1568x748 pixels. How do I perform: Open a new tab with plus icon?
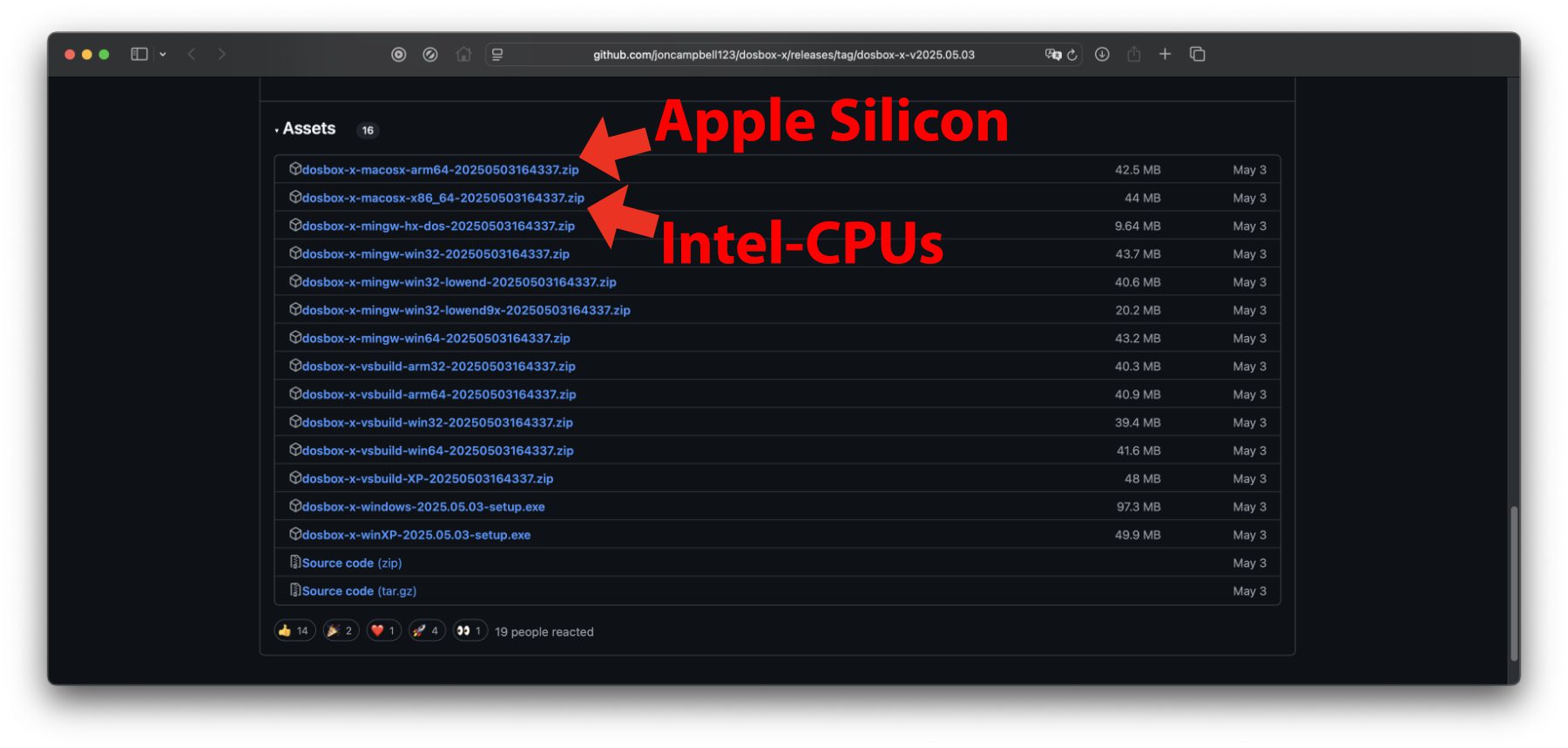coord(1165,54)
